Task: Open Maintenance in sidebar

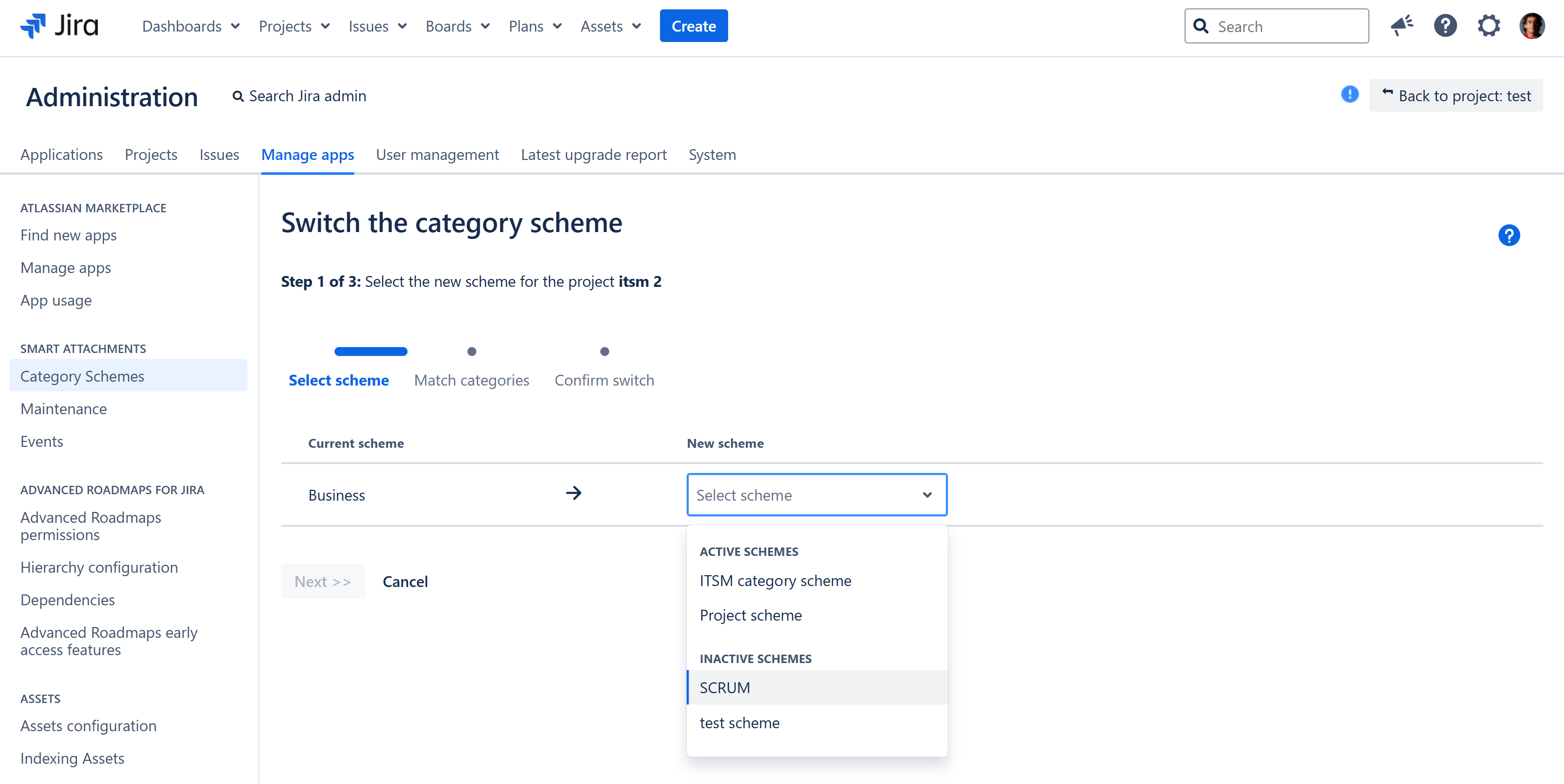Action: 64,409
